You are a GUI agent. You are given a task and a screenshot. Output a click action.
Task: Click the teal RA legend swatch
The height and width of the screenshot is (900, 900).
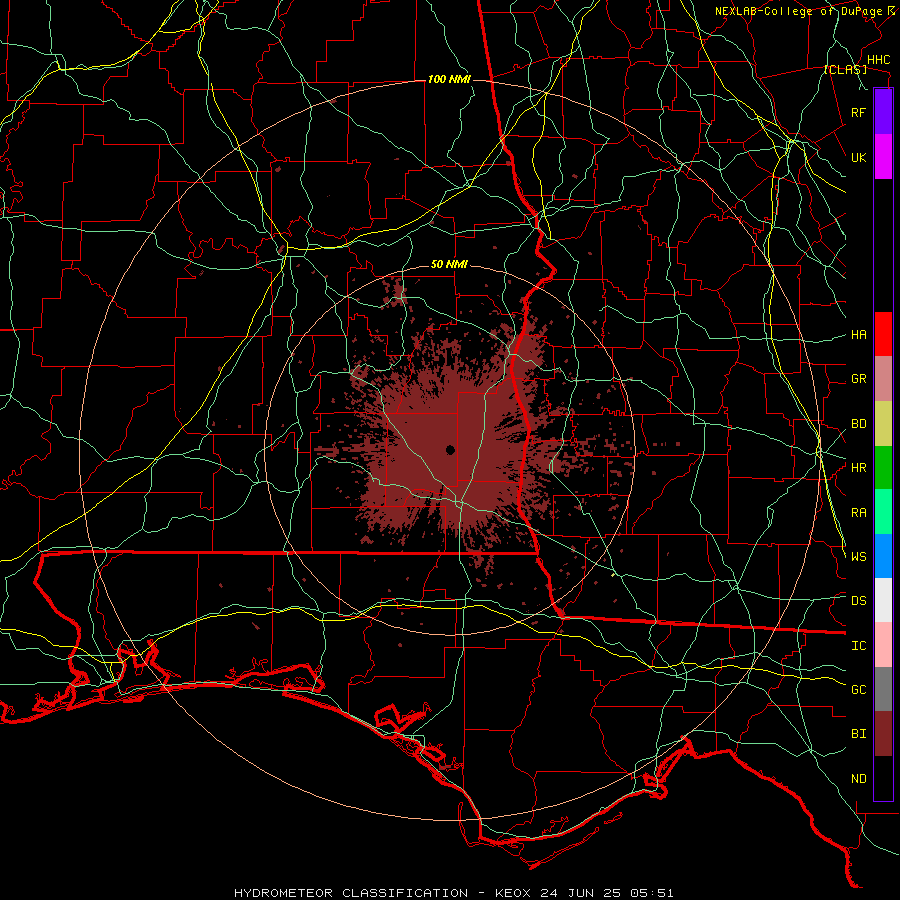tap(883, 512)
